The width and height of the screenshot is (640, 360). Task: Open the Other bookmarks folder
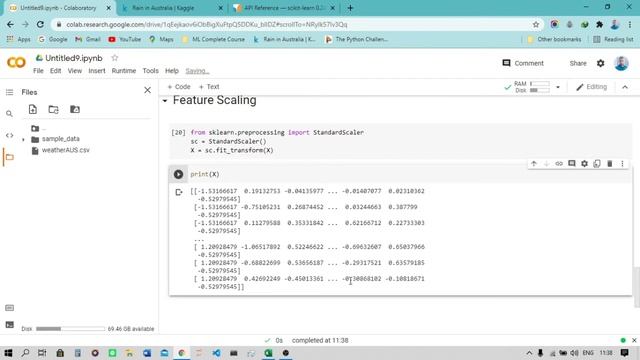[x=554, y=39]
